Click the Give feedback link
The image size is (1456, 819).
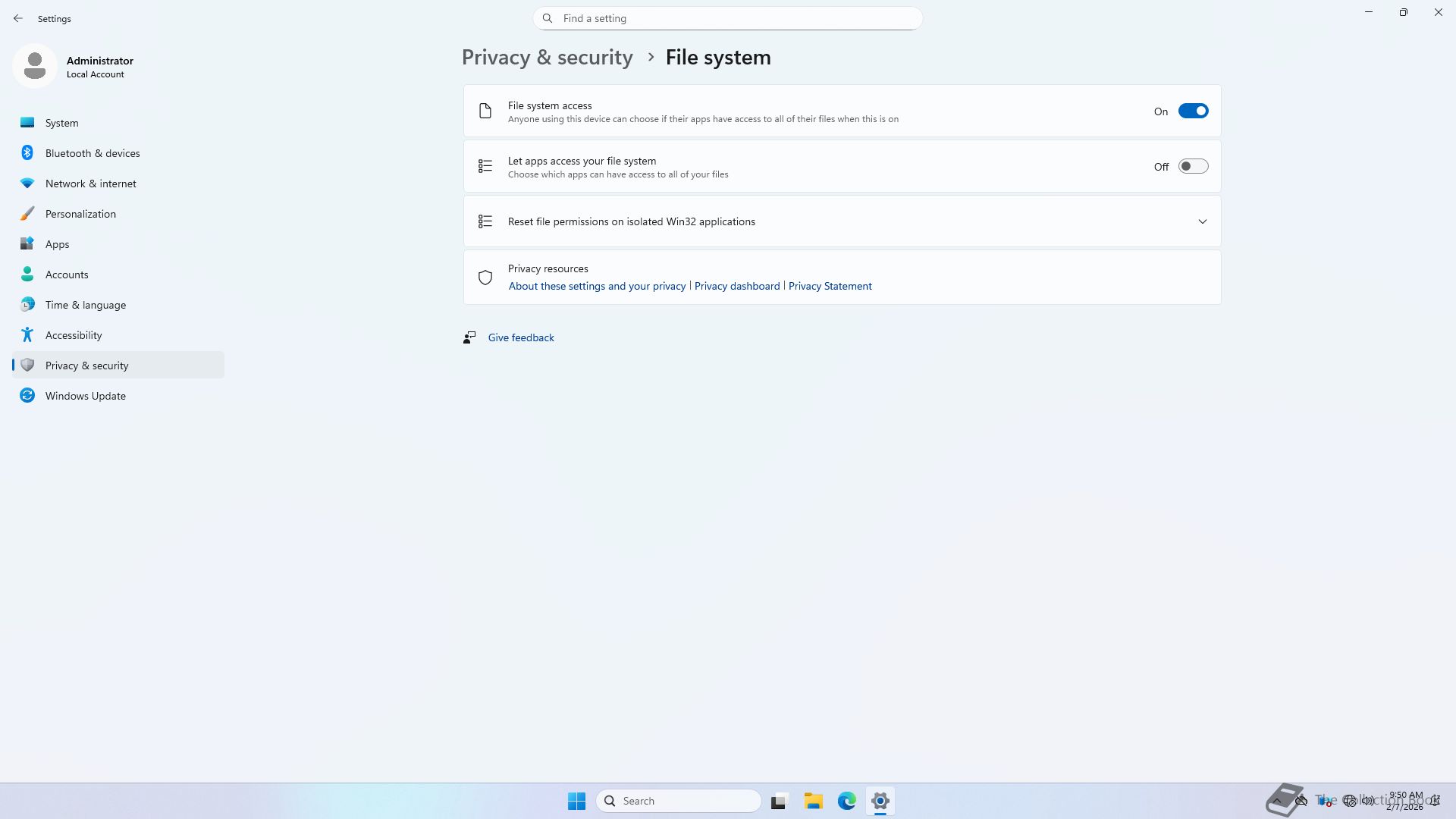click(521, 337)
